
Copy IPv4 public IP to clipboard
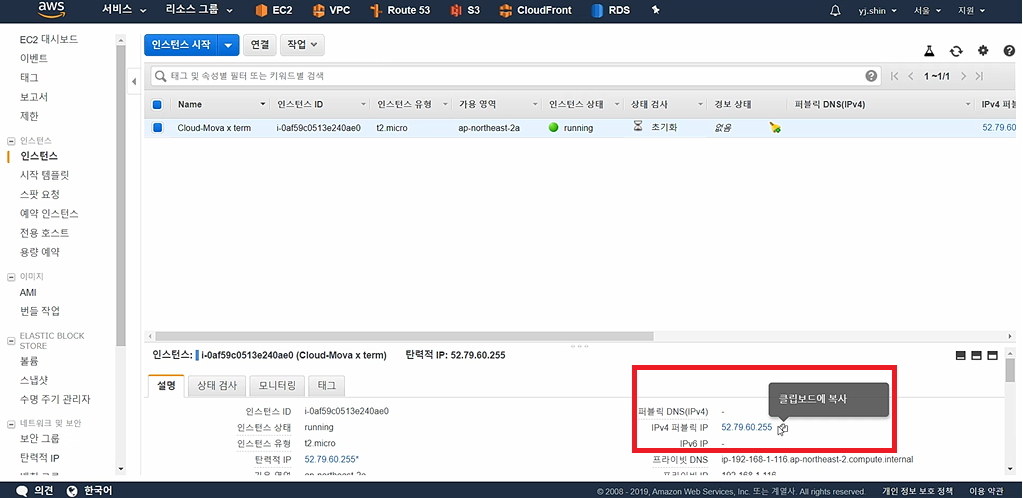coord(783,429)
